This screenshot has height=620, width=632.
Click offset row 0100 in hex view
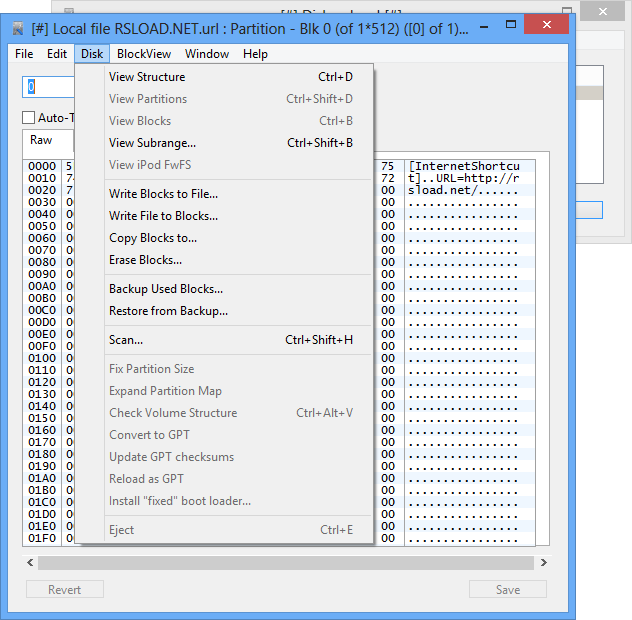click(42, 358)
